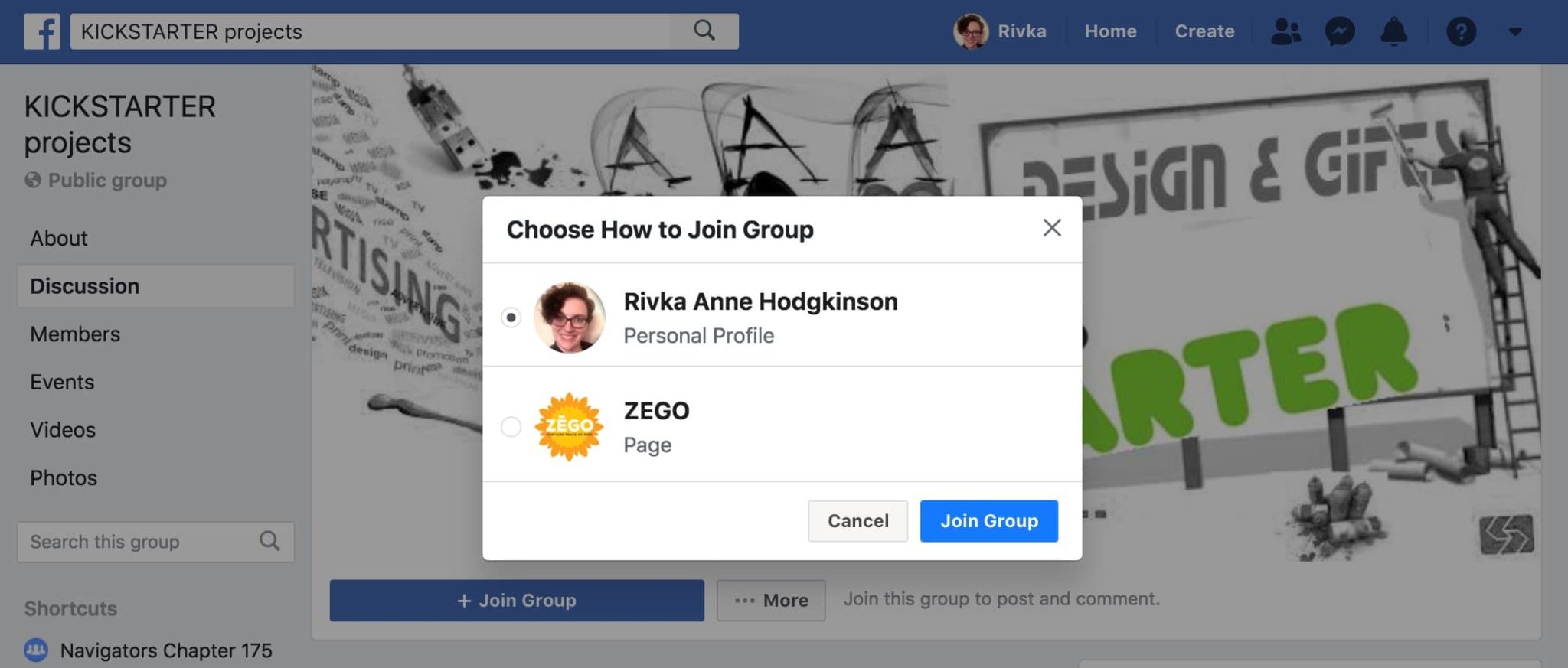Select the ZEGO page radio button
The image size is (1568, 668).
(511, 426)
